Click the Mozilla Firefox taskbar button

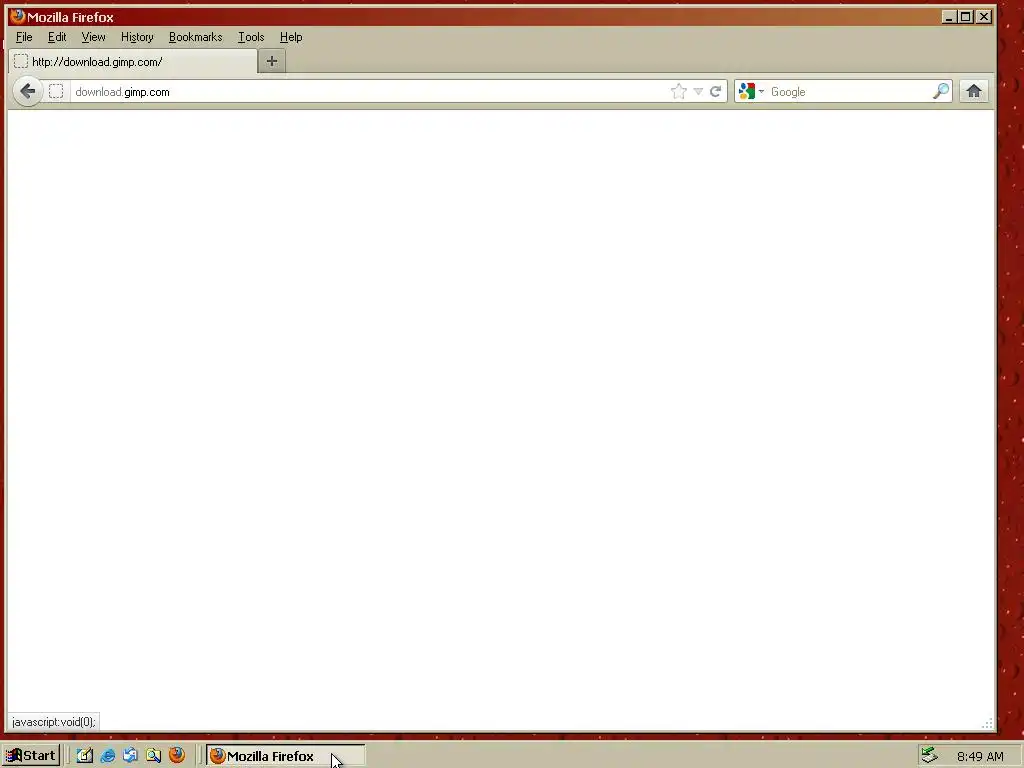(285, 756)
